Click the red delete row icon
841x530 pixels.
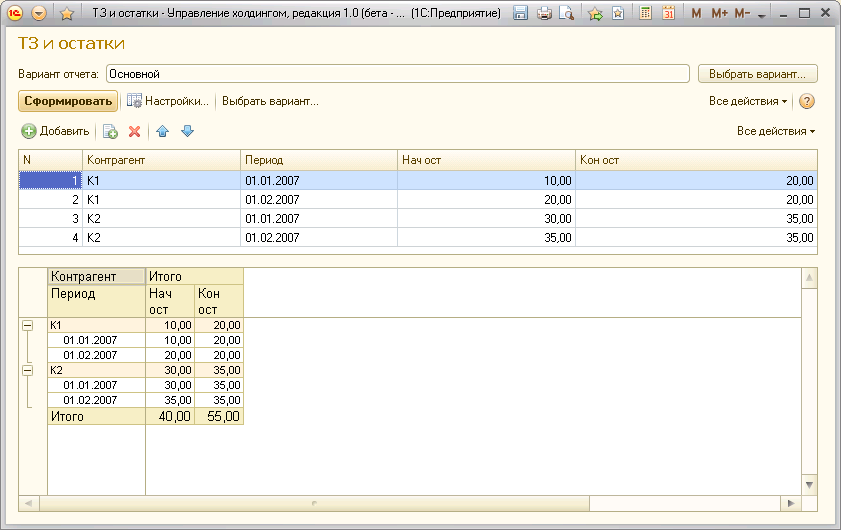[x=134, y=131]
